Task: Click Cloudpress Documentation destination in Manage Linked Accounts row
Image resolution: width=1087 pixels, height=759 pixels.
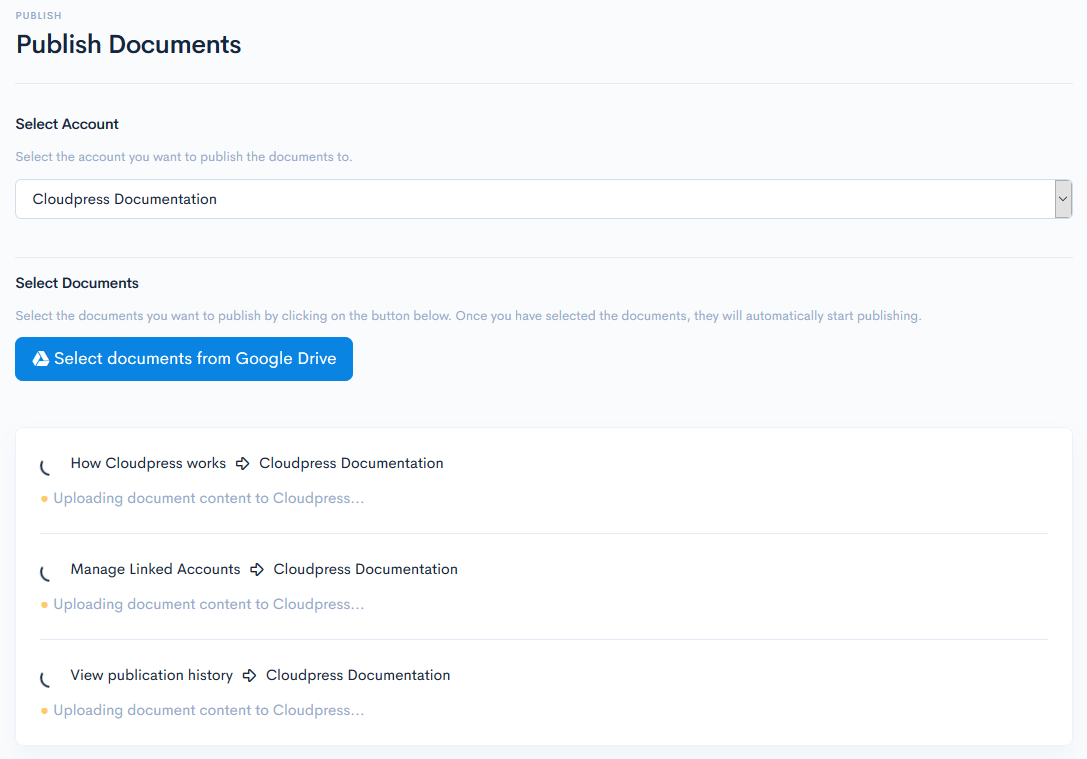Action: [365, 569]
